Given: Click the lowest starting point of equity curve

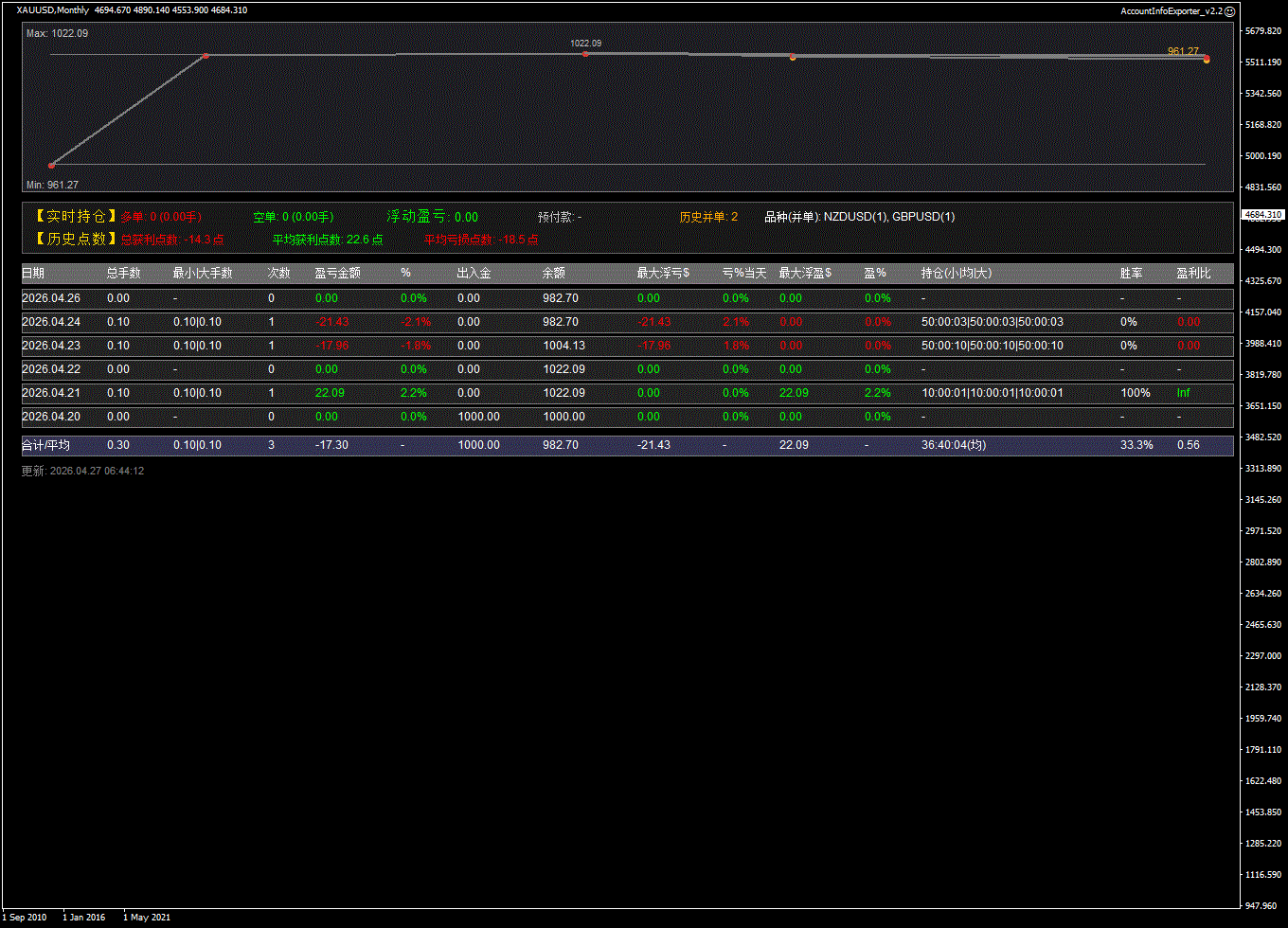Looking at the screenshot, I should tap(52, 165).
